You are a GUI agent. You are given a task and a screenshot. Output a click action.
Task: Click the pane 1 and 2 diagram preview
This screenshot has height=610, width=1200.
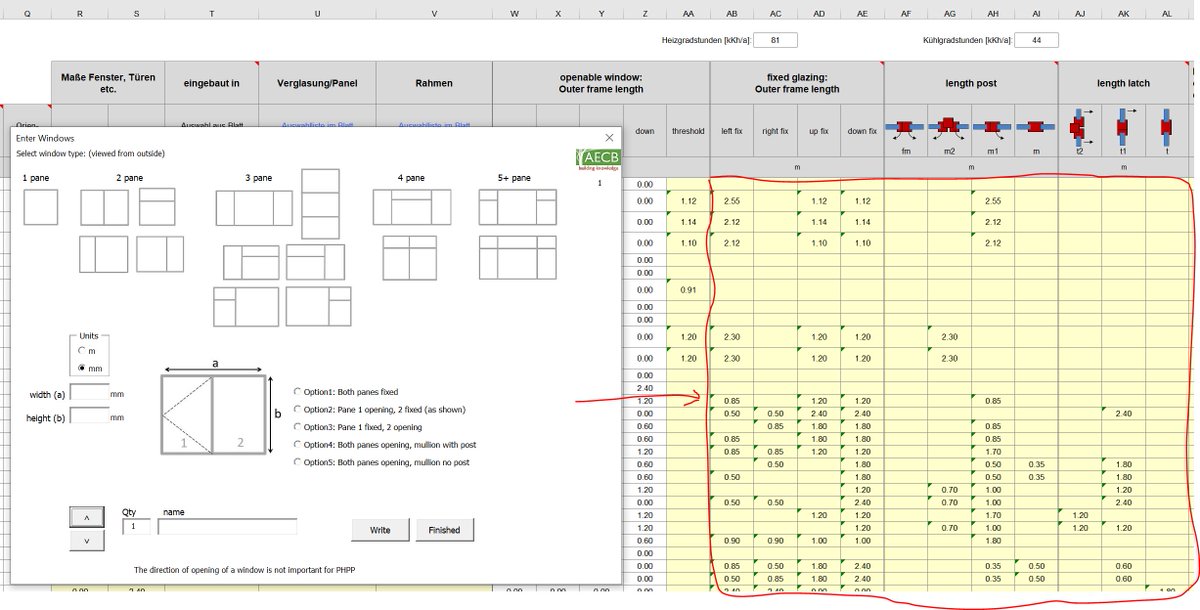[213, 414]
